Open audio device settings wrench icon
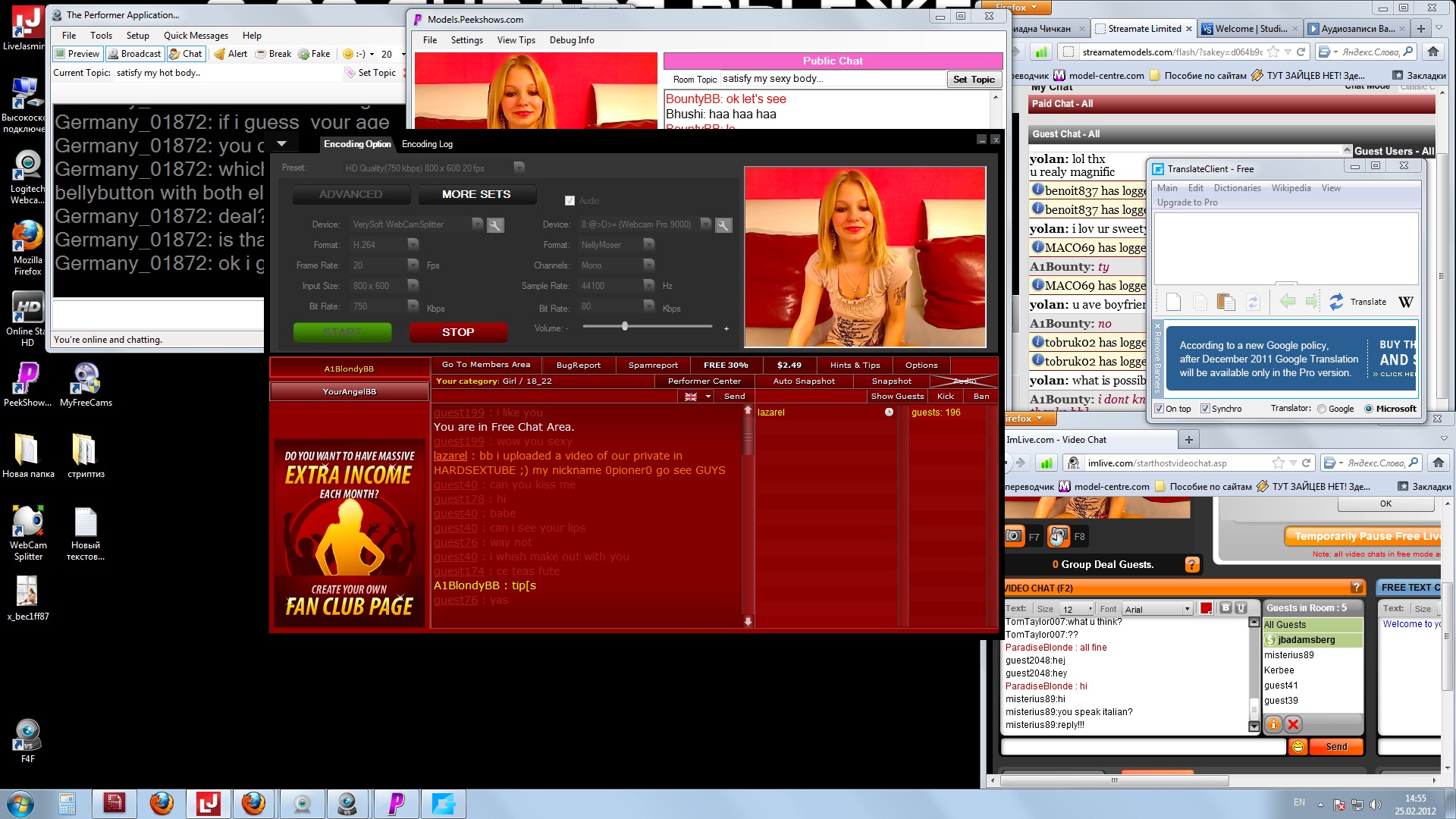This screenshot has width=1456, height=819. click(x=723, y=225)
